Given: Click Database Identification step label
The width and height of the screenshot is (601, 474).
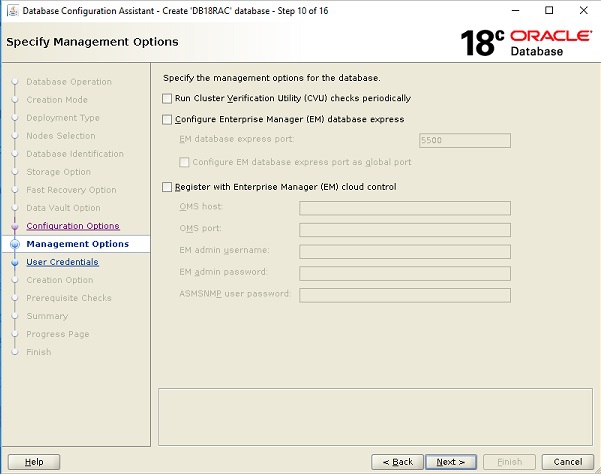Looking at the screenshot, I should pos(75,154).
